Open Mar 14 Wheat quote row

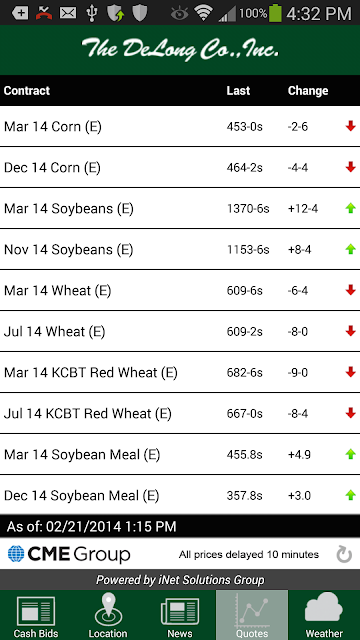tap(180, 290)
